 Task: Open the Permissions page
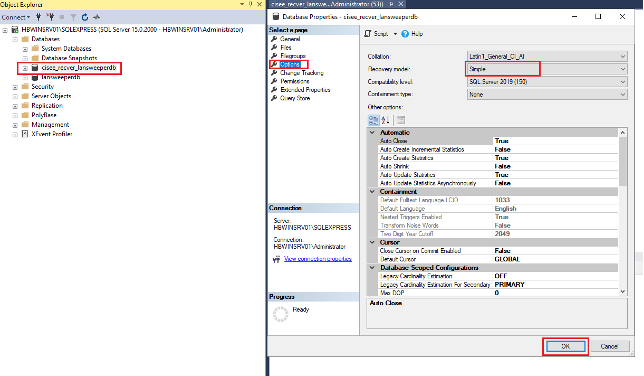point(294,81)
